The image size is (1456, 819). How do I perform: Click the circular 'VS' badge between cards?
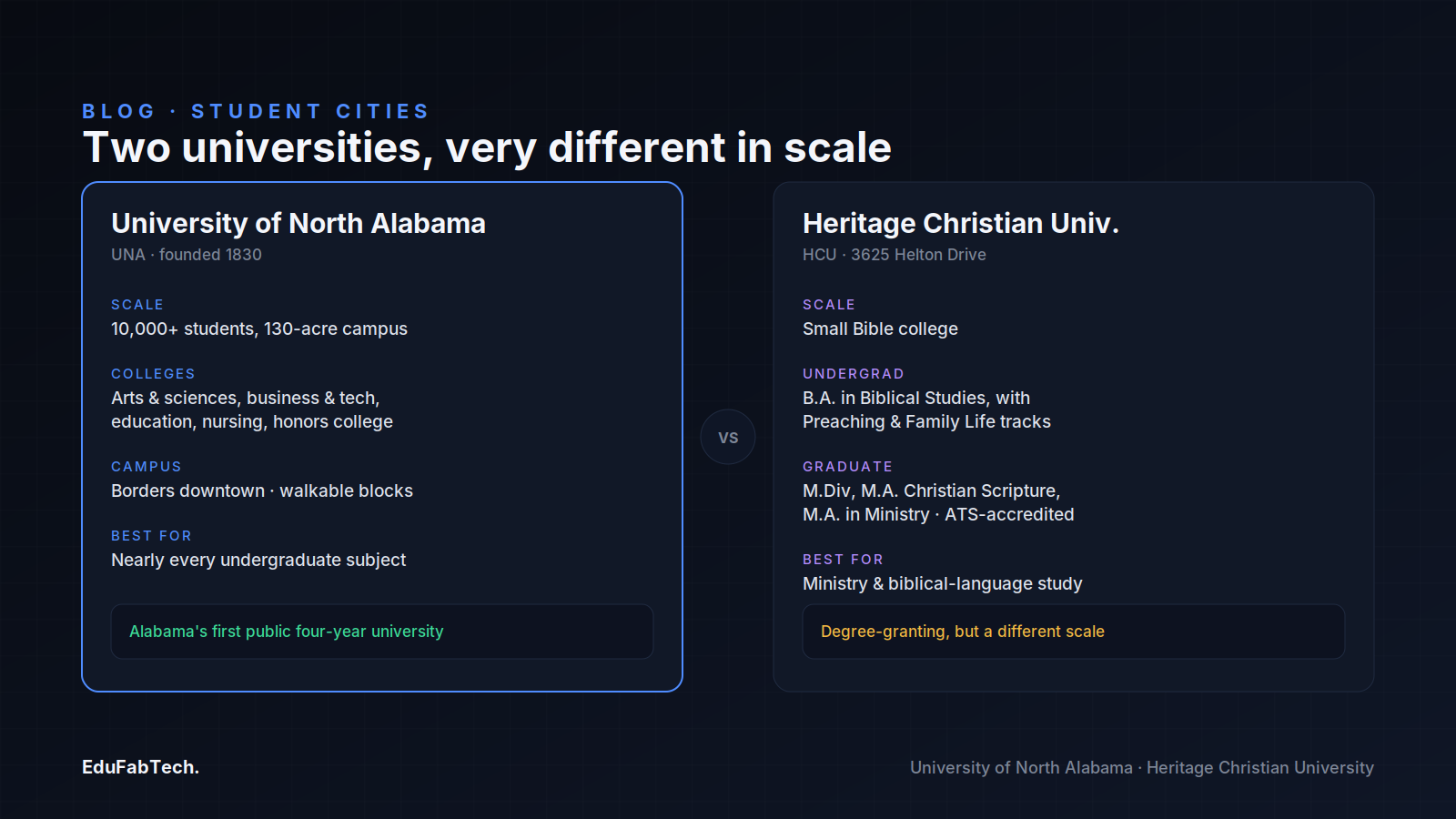click(728, 437)
